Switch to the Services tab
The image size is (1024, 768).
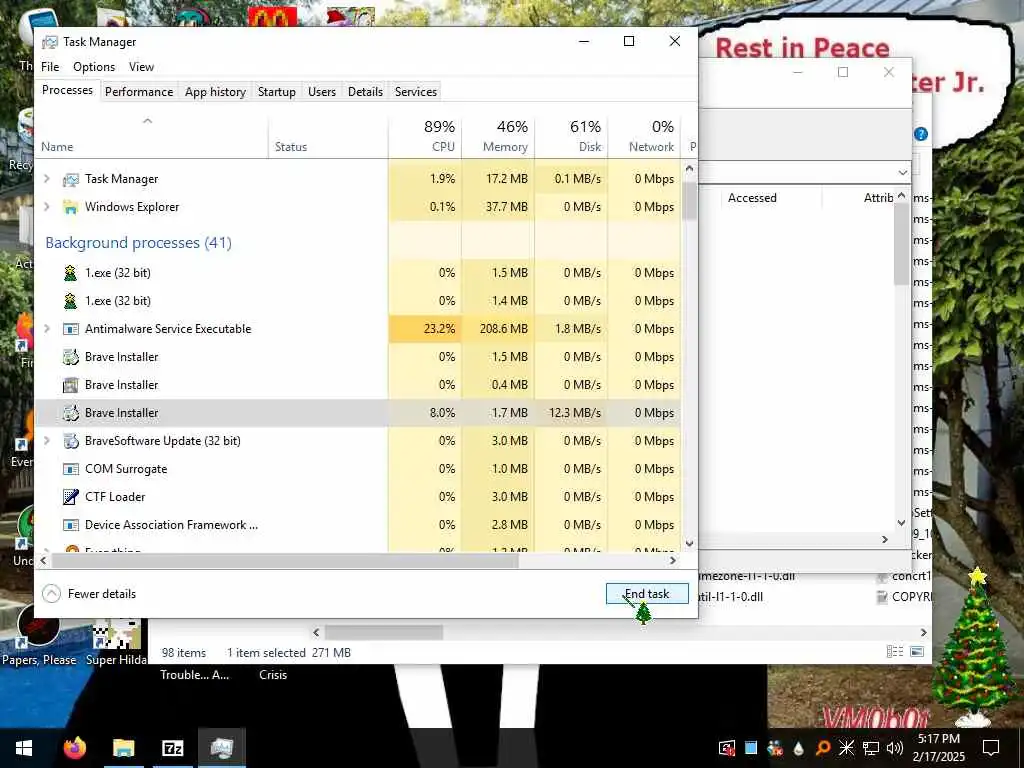415,91
